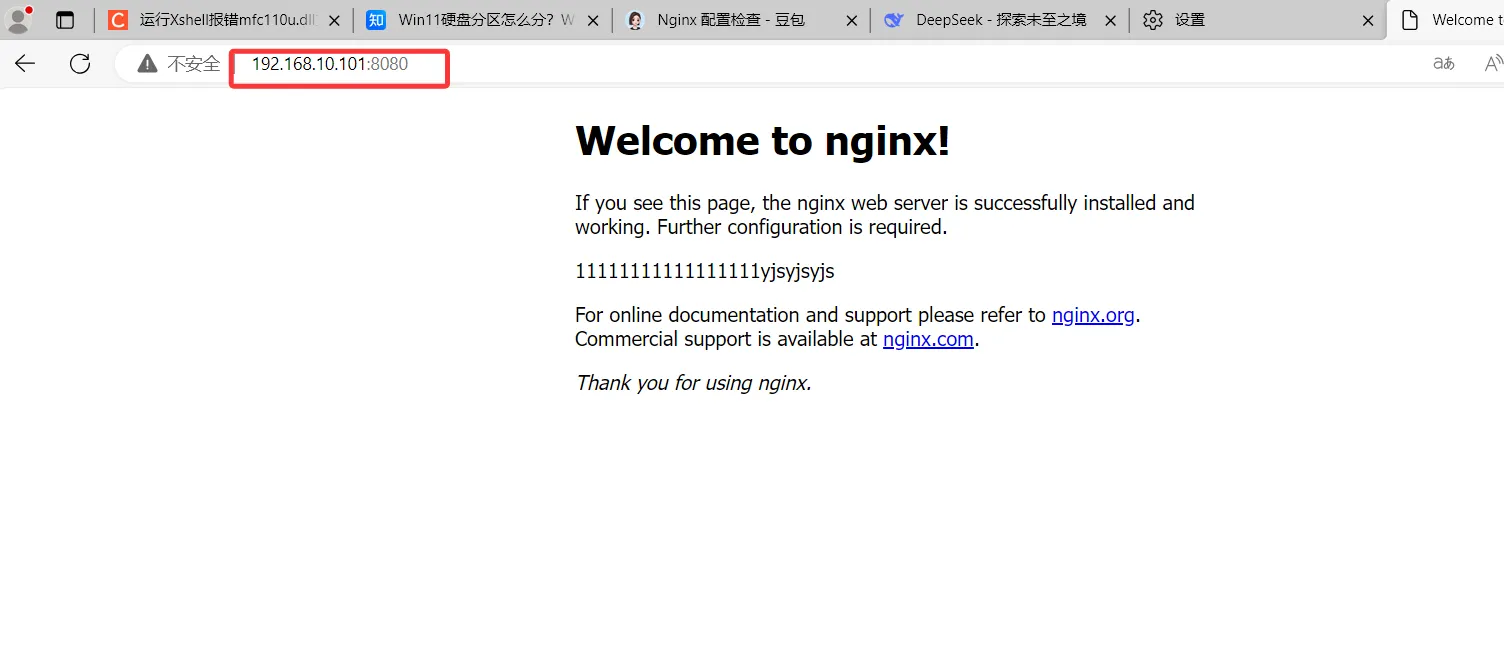Click the Doubao avatar favicon
The width and height of the screenshot is (1504, 653).
(635, 20)
